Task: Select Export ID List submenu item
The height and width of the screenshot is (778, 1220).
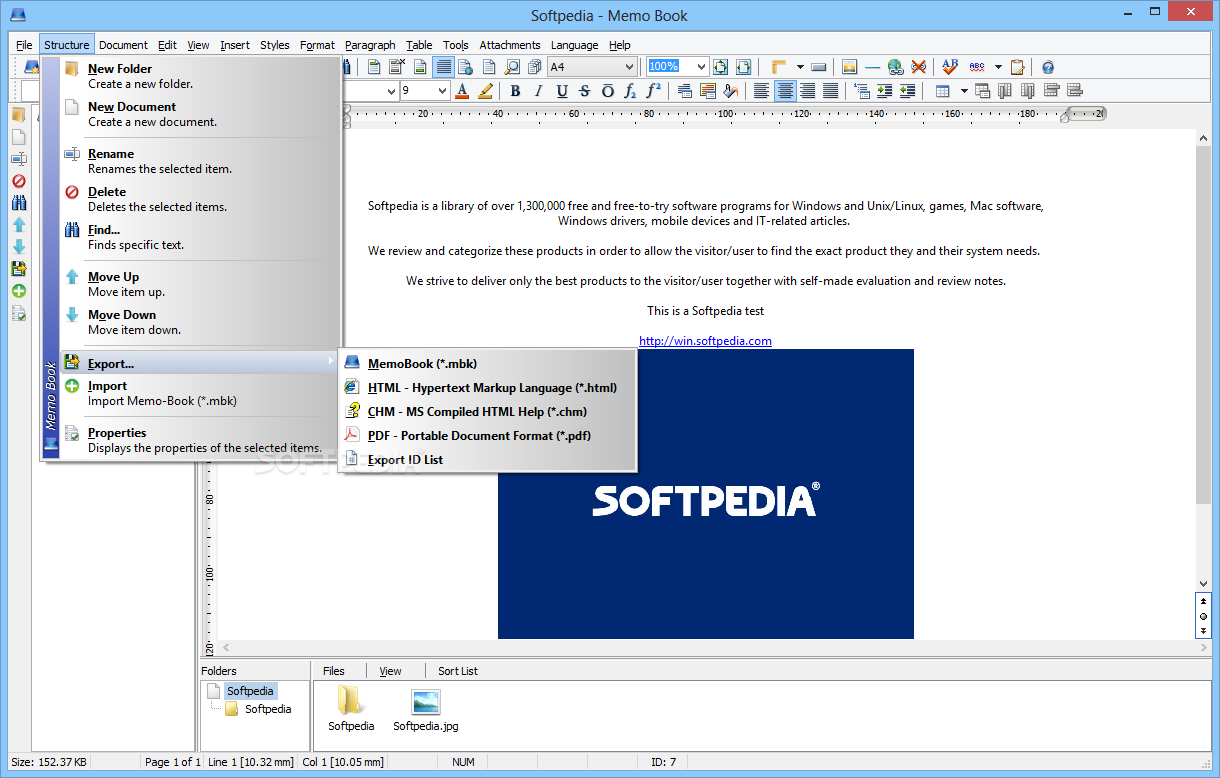Action: pos(488,459)
